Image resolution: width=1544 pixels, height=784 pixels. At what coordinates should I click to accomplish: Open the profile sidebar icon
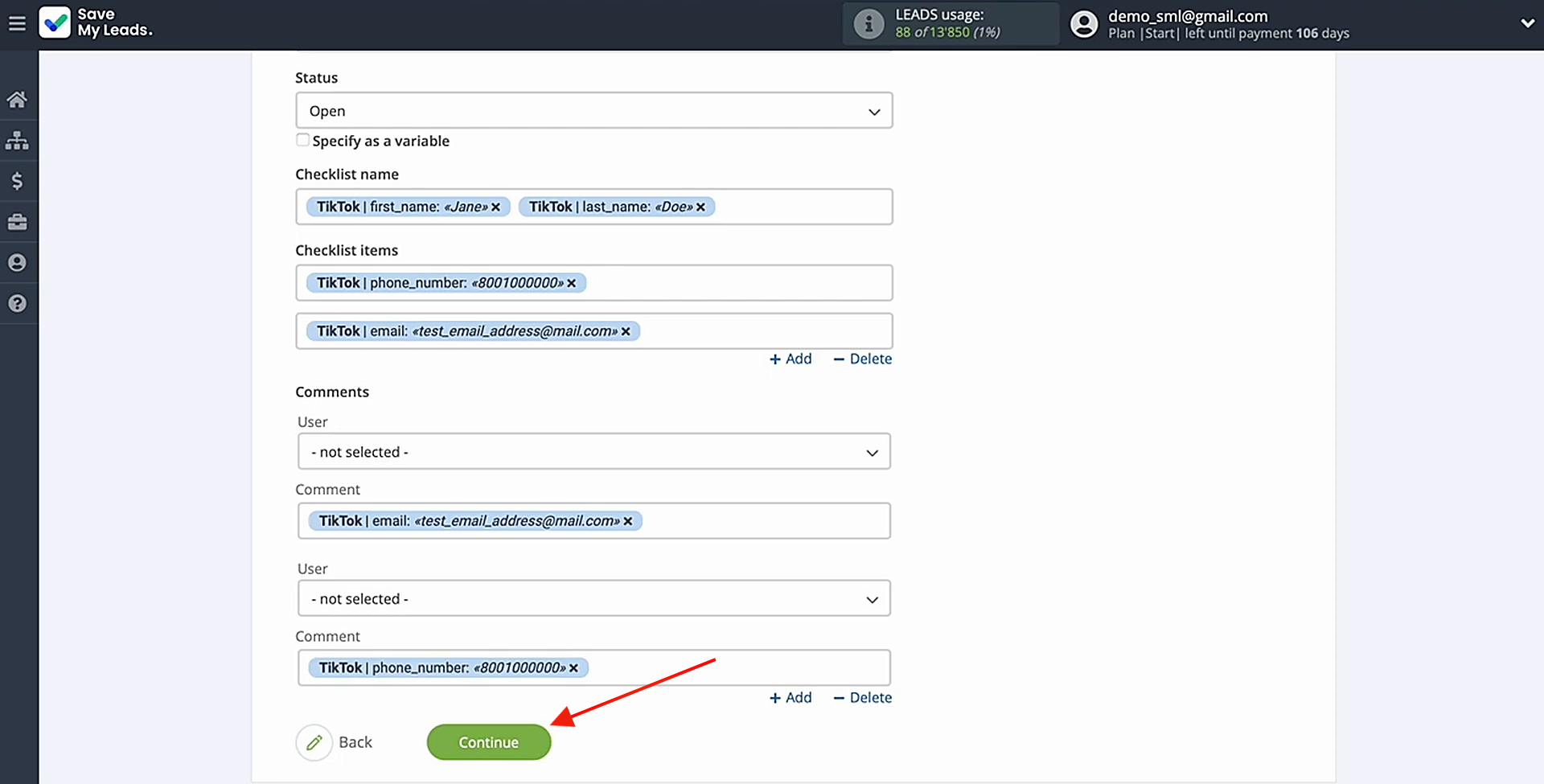coord(17,263)
